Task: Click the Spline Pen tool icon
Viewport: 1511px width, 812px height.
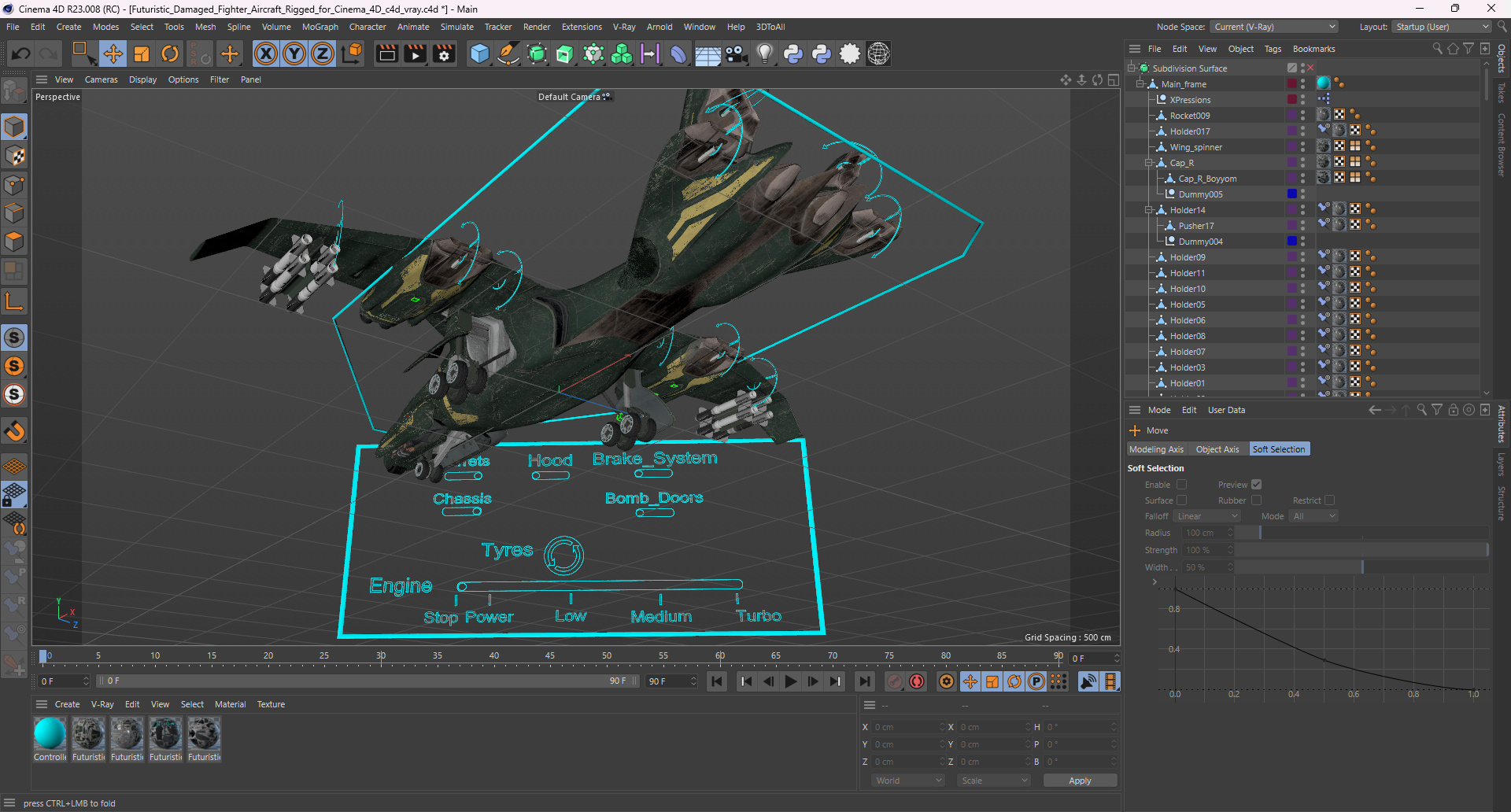Action: click(508, 54)
